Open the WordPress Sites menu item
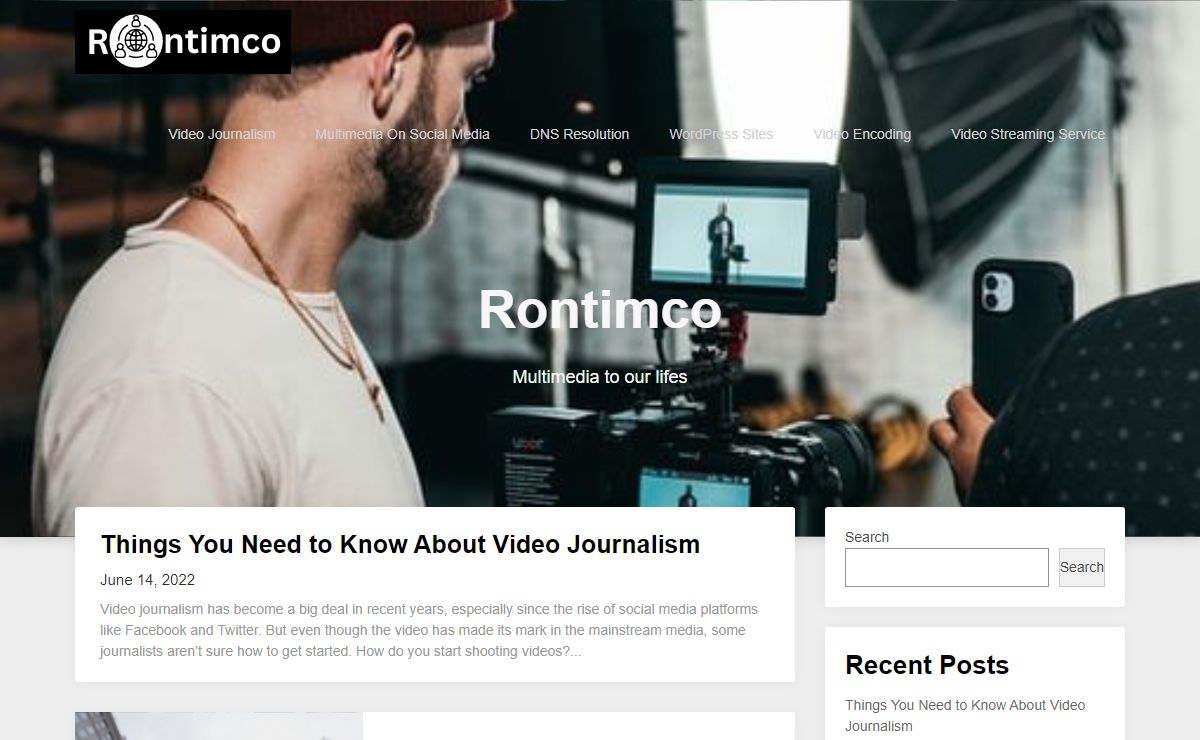 tap(721, 134)
